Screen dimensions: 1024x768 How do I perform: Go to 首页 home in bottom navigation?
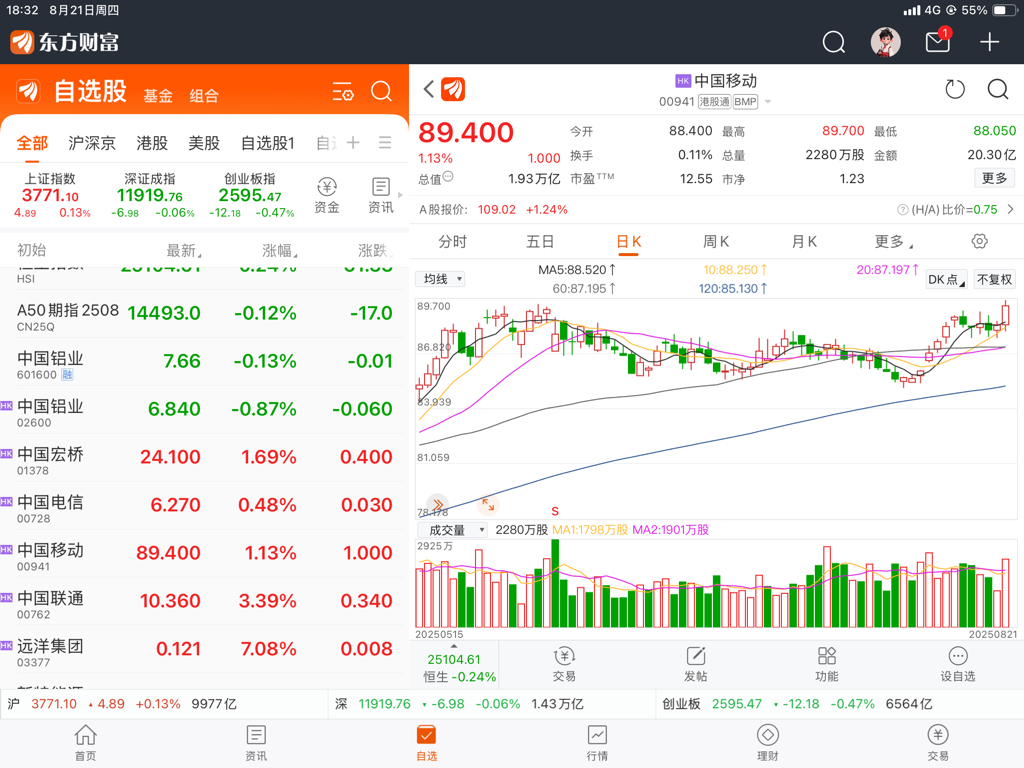[86, 743]
